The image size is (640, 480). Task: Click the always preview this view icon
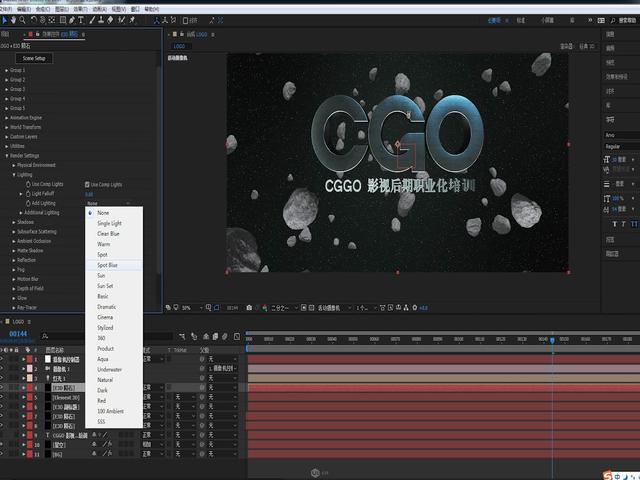168,308
